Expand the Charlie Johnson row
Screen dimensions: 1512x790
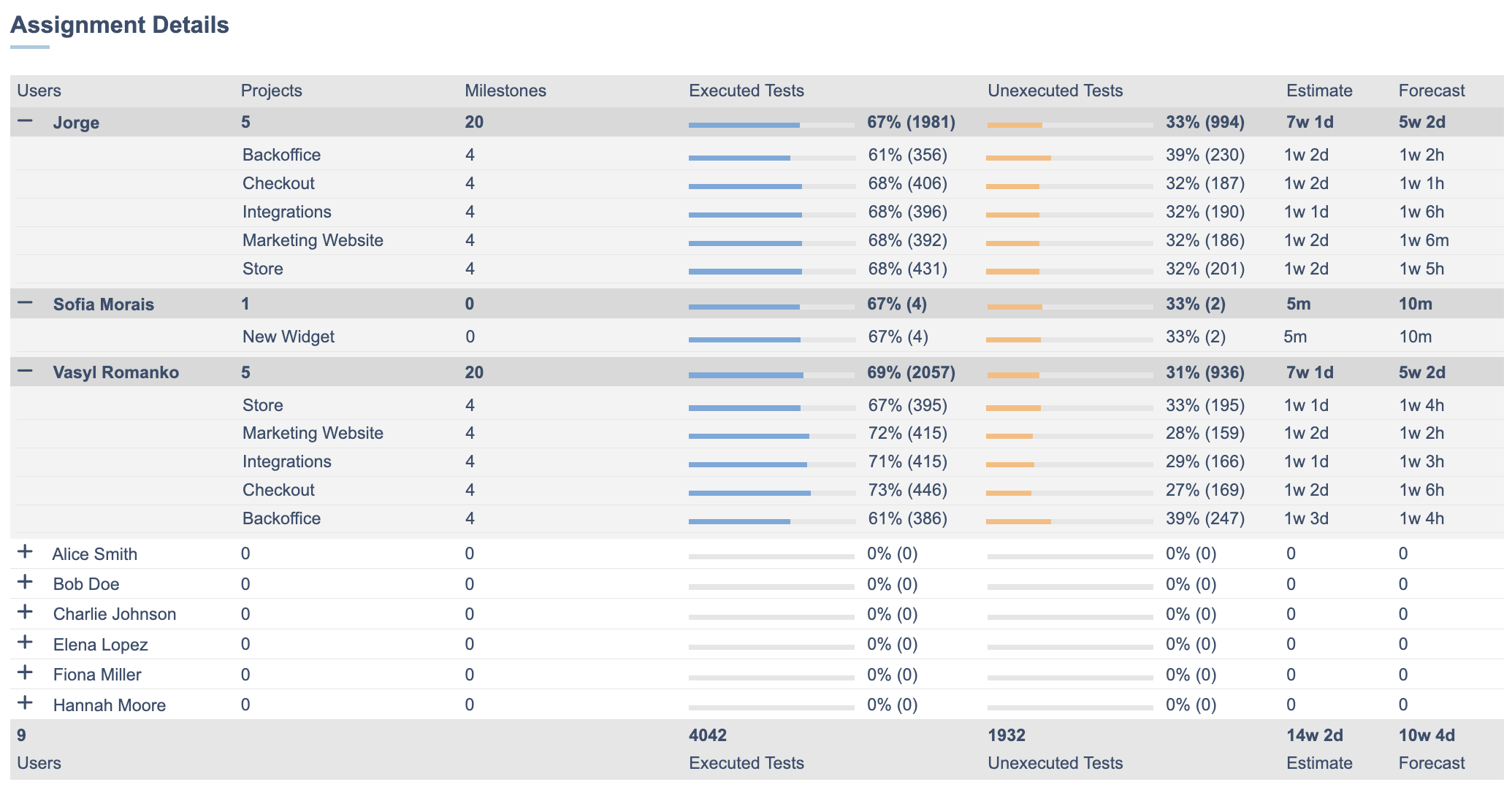25,613
